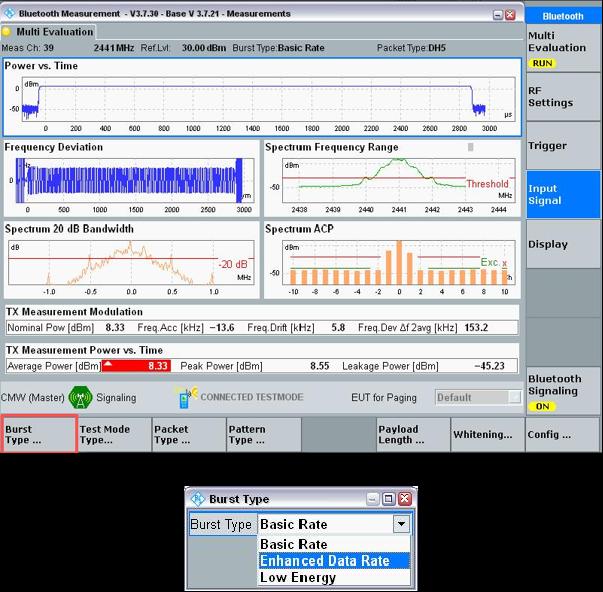Click the Burst Type label in dialog
Viewport: 603px width, 592px height.
(x=221, y=524)
